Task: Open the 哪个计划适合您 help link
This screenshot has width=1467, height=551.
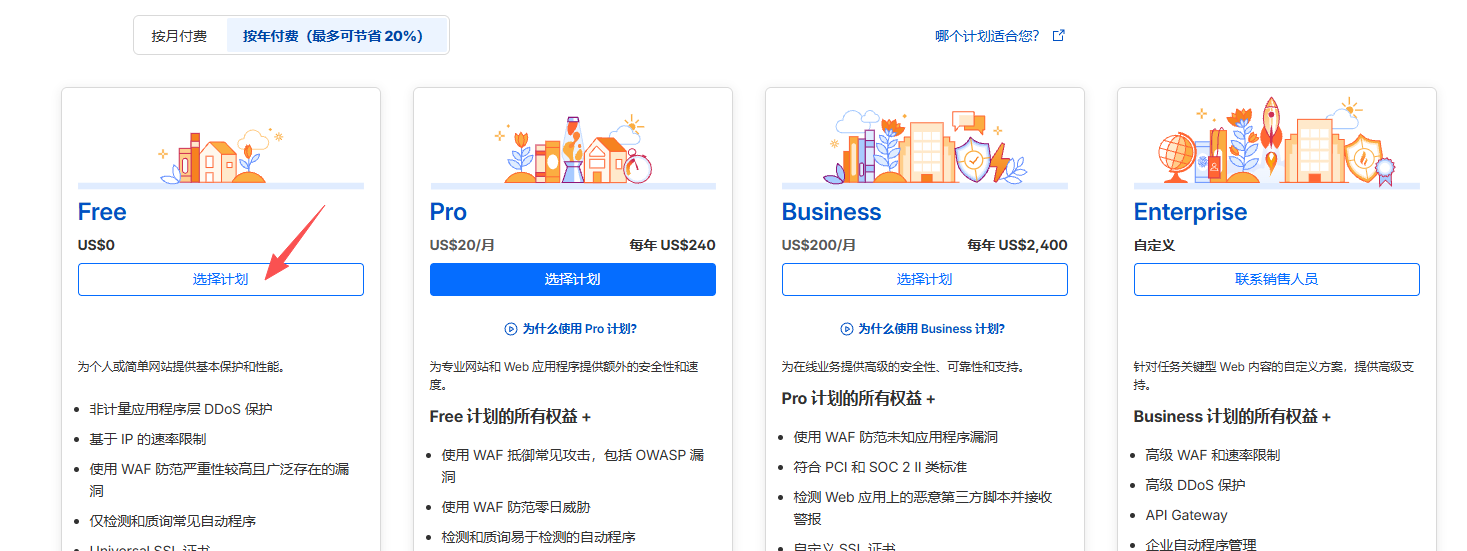Action: (987, 36)
